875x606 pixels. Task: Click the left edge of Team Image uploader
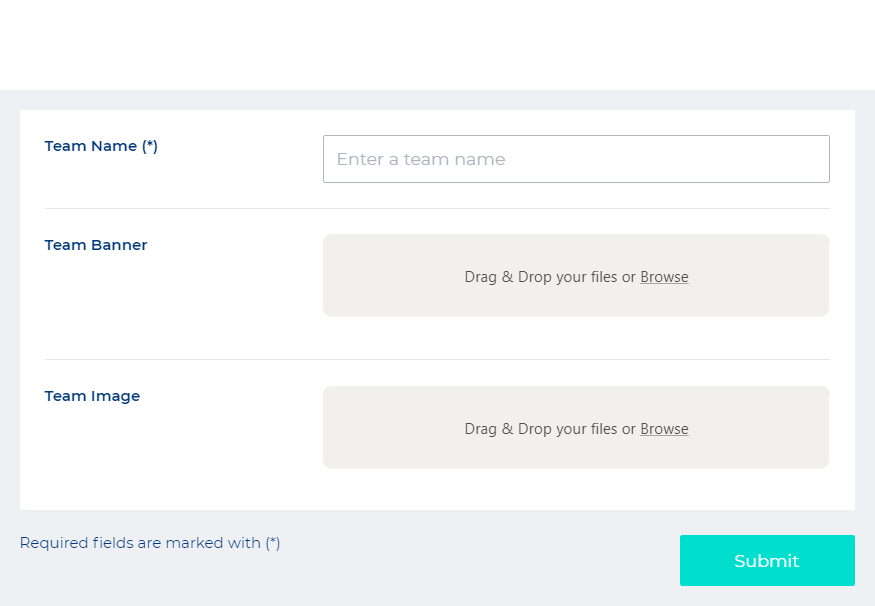pos(330,428)
